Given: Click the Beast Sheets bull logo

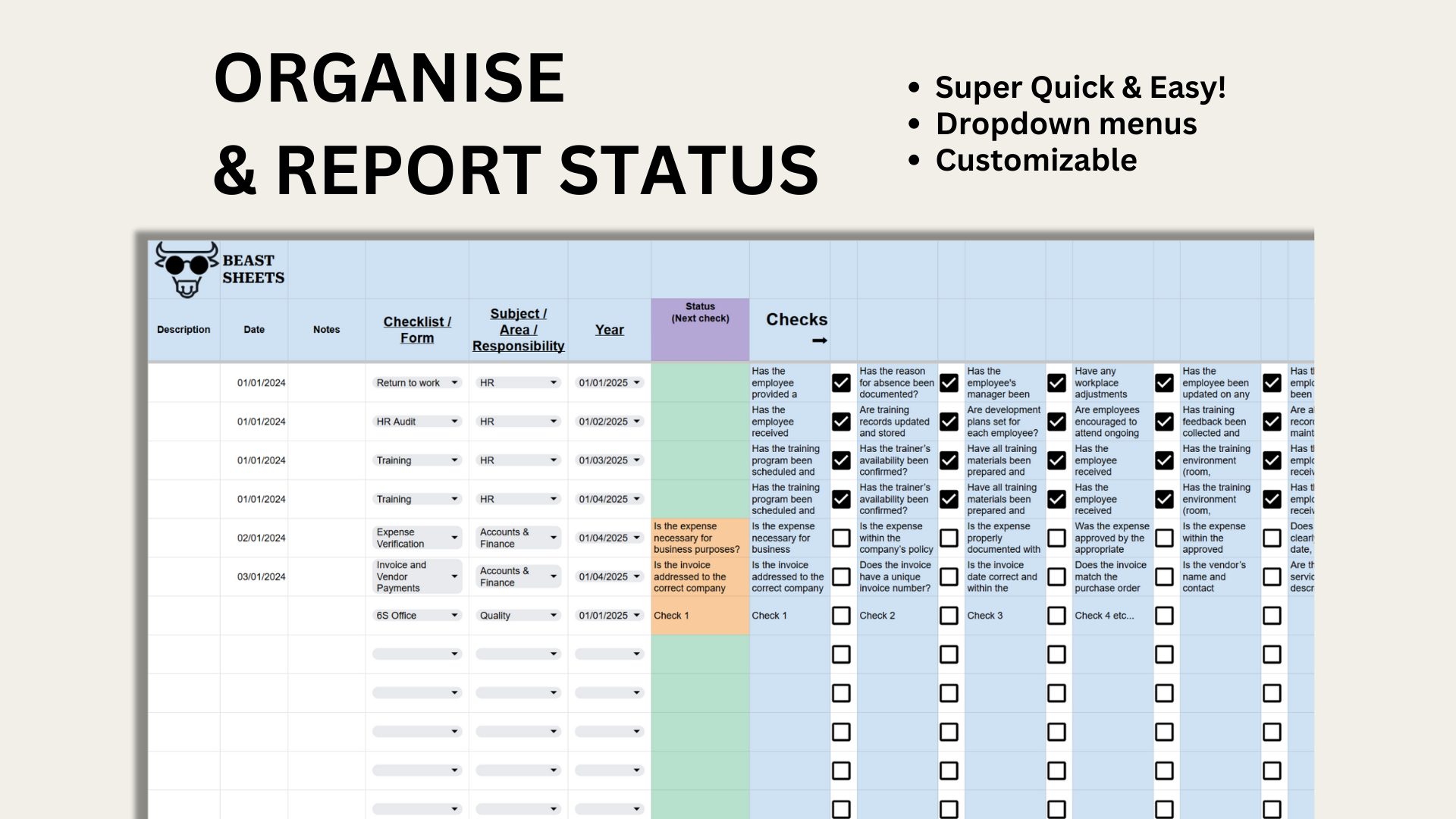Looking at the screenshot, I should (186, 269).
